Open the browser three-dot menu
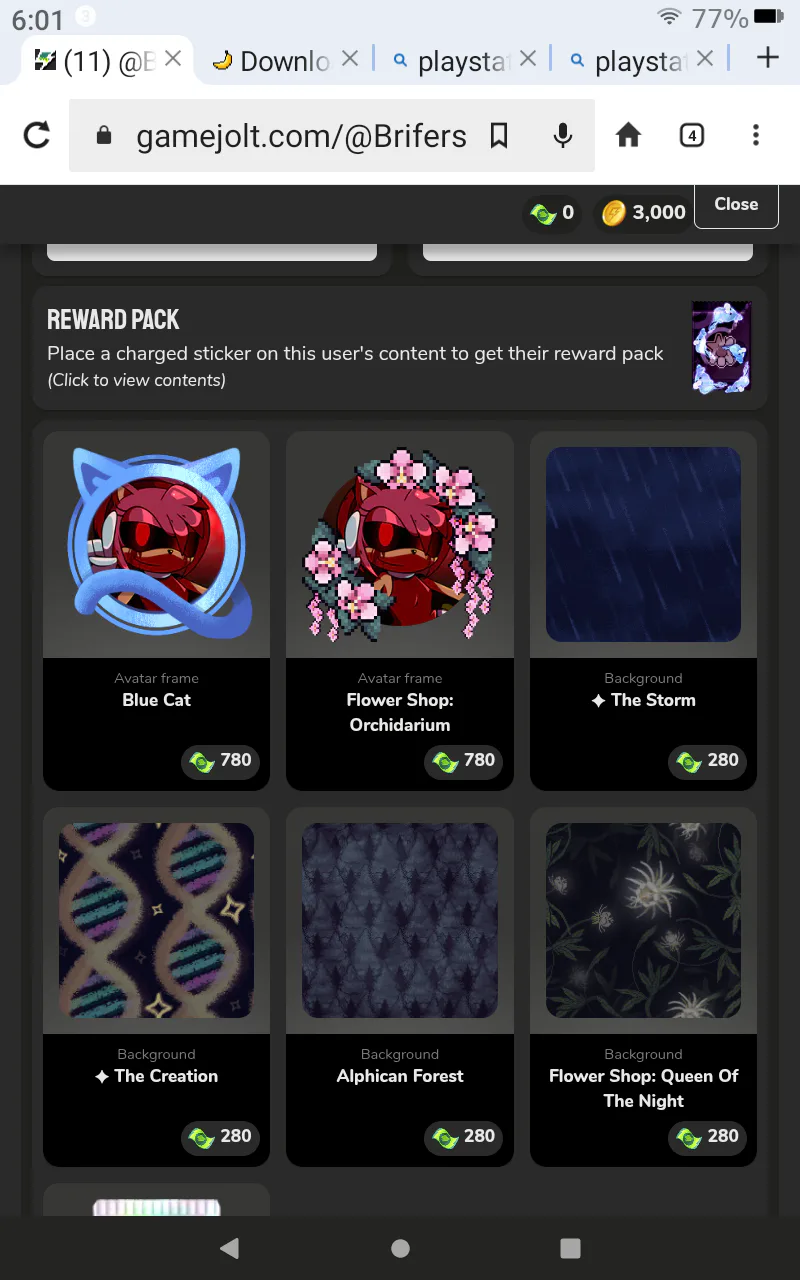Viewport: 800px width, 1280px height. 755,135
